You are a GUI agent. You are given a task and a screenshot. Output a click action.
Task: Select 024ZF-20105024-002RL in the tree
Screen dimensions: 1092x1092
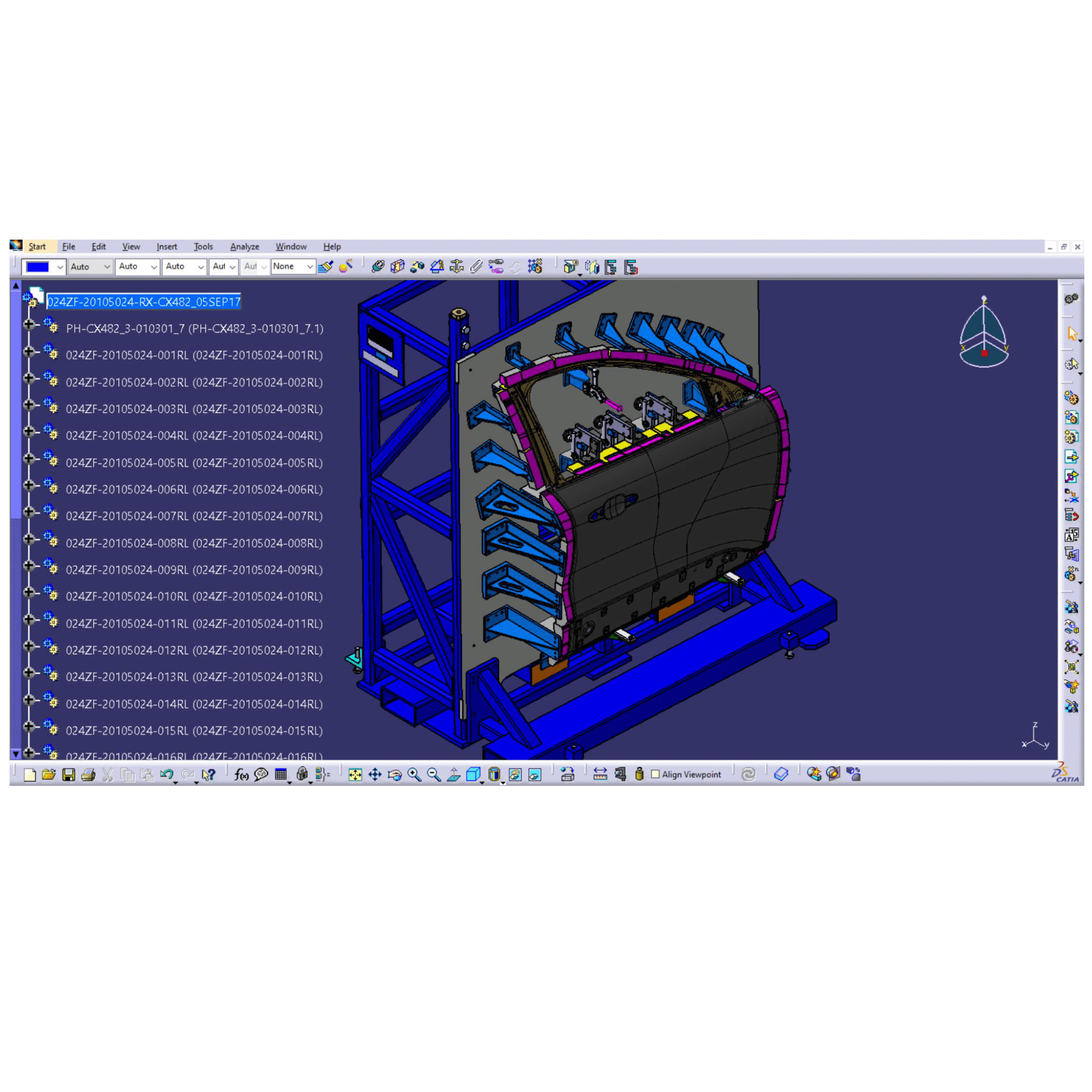(x=194, y=383)
